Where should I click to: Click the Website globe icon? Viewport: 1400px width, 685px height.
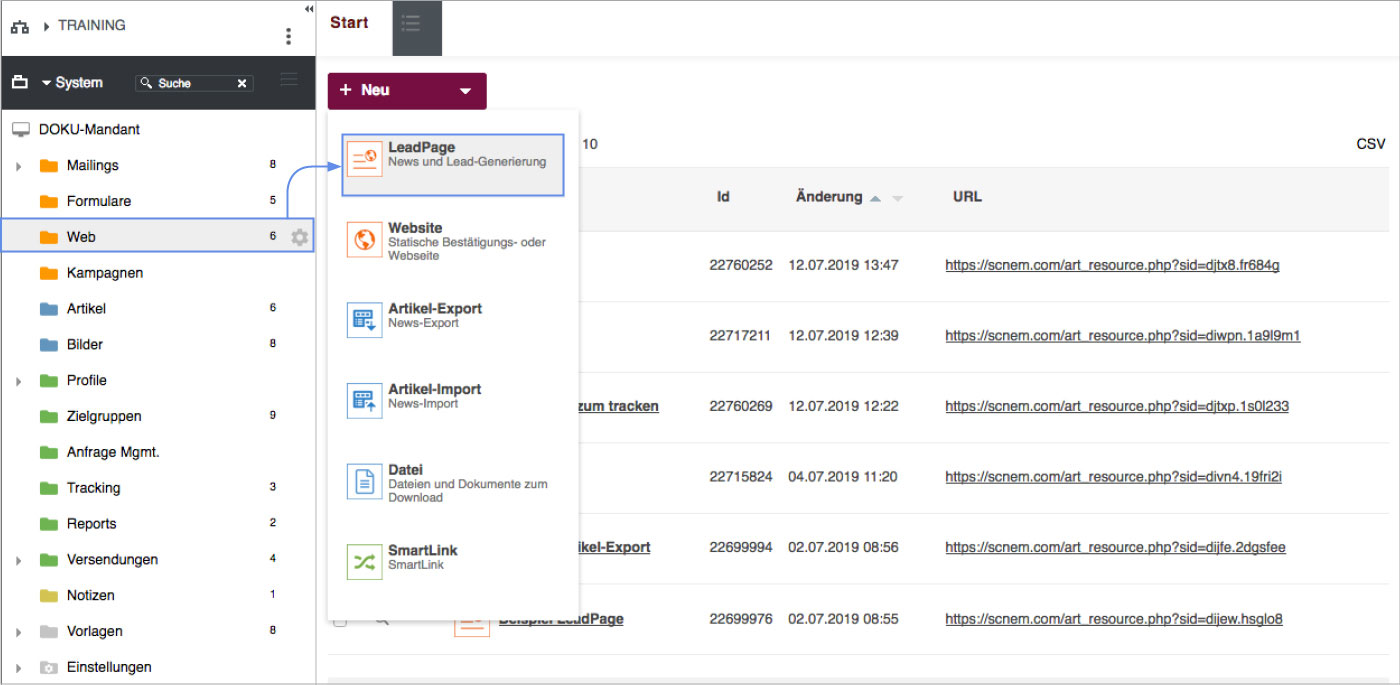pyautogui.click(x=364, y=240)
